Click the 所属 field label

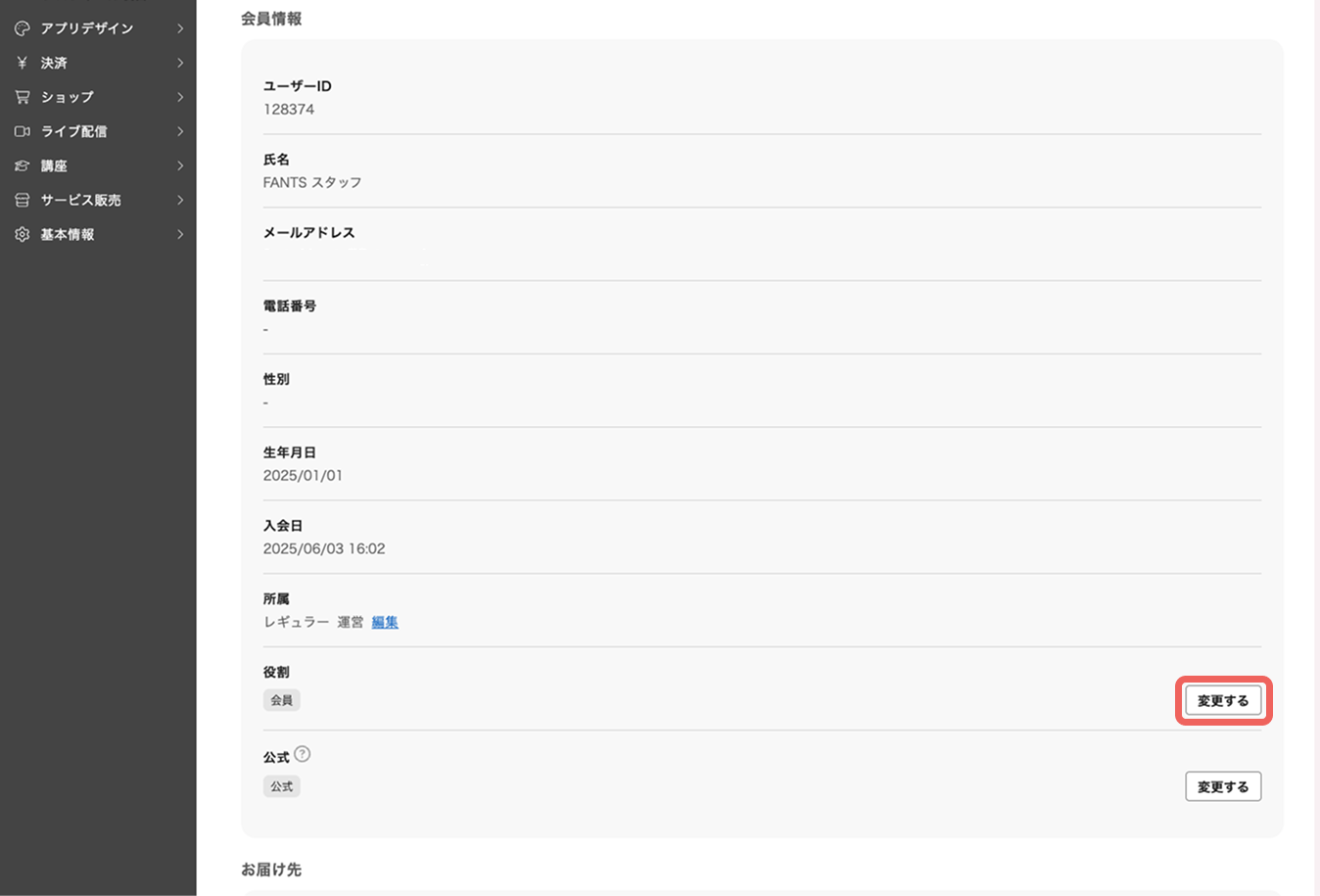pyautogui.click(x=276, y=598)
